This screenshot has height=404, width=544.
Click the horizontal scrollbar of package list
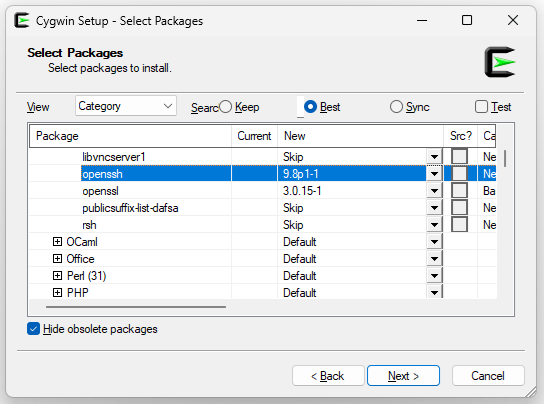pos(136,307)
